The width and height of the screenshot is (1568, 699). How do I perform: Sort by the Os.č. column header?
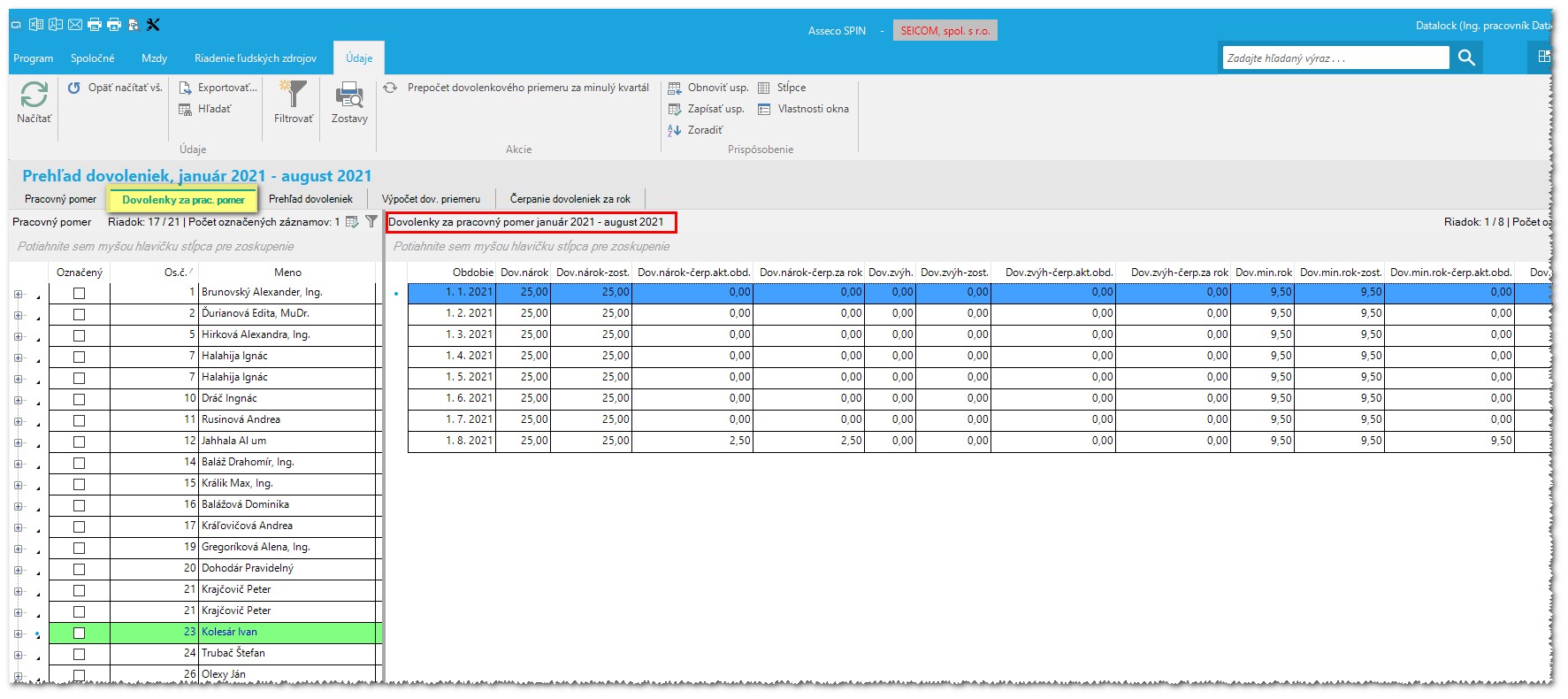coord(154,273)
